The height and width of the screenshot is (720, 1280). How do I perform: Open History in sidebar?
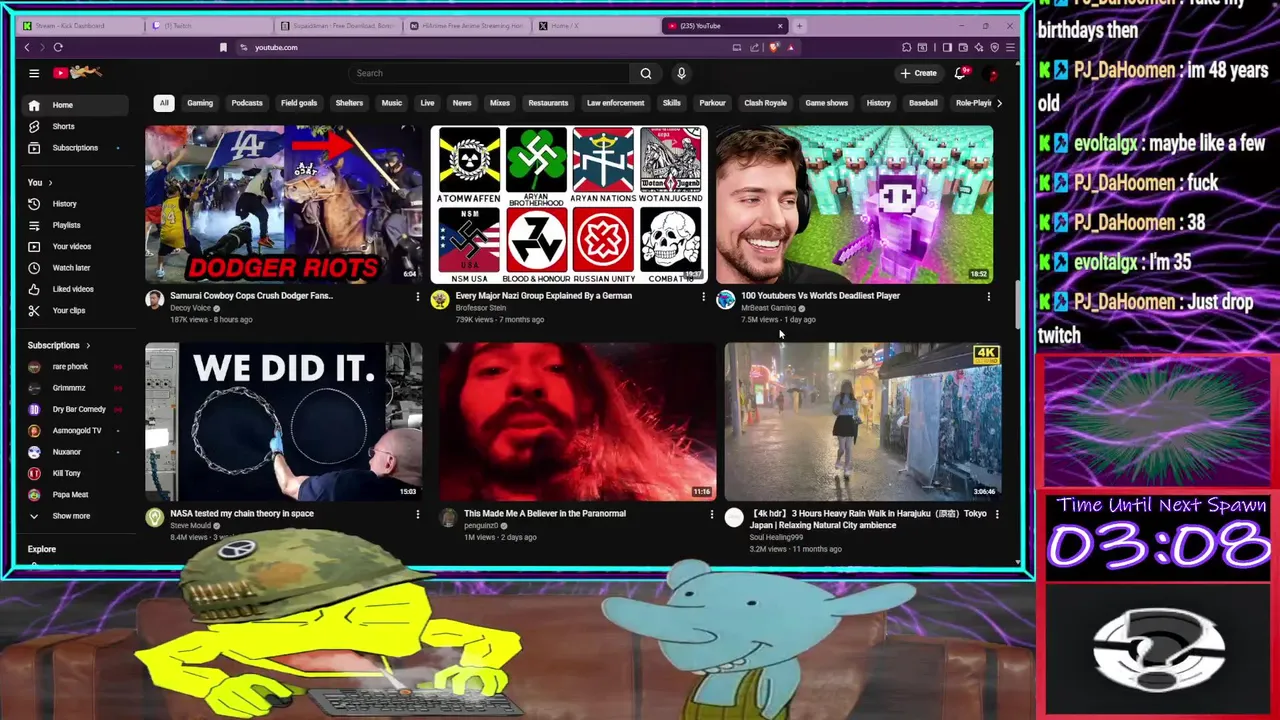point(74,204)
